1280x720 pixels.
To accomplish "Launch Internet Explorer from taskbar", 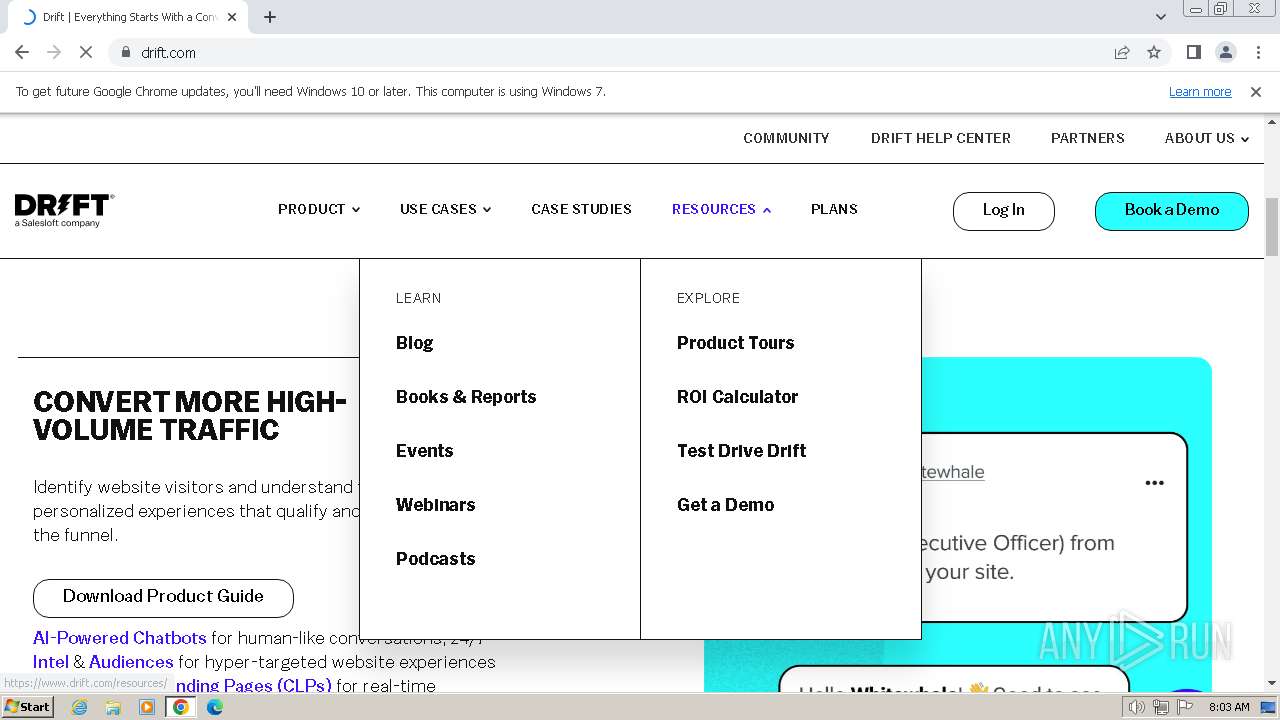I will [80, 707].
